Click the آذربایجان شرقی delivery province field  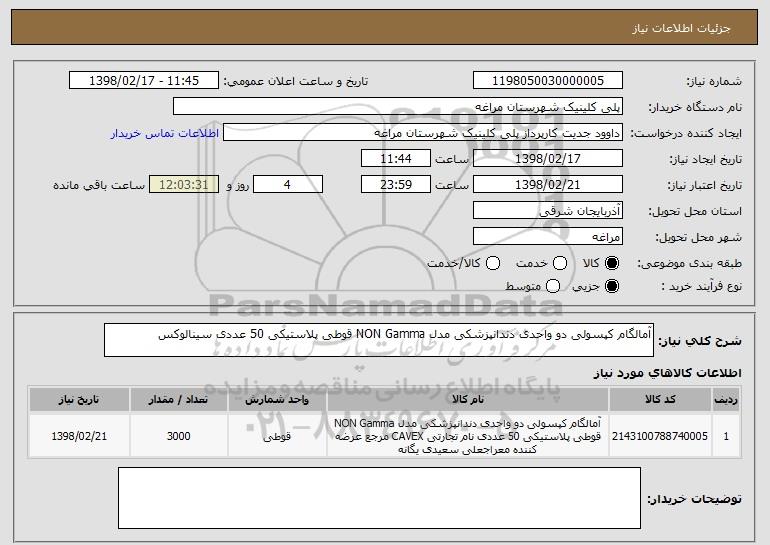click(x=547, y=211)
